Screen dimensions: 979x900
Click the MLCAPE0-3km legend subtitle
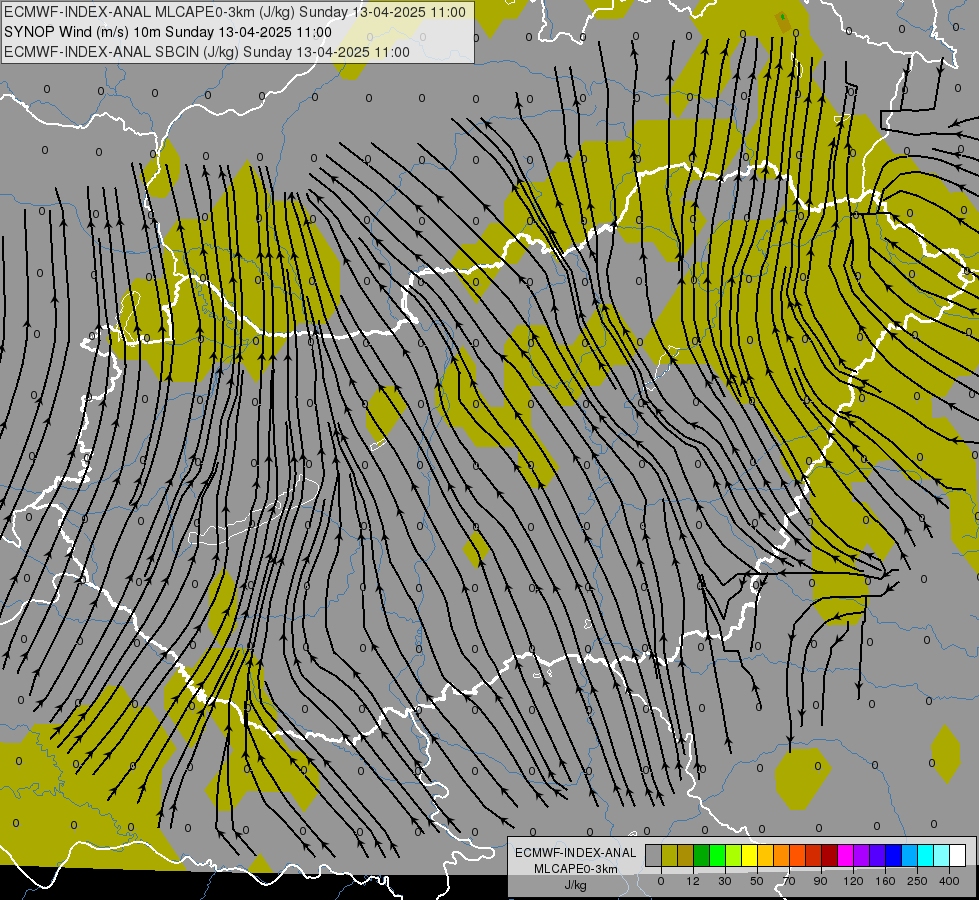click(576, 869)
